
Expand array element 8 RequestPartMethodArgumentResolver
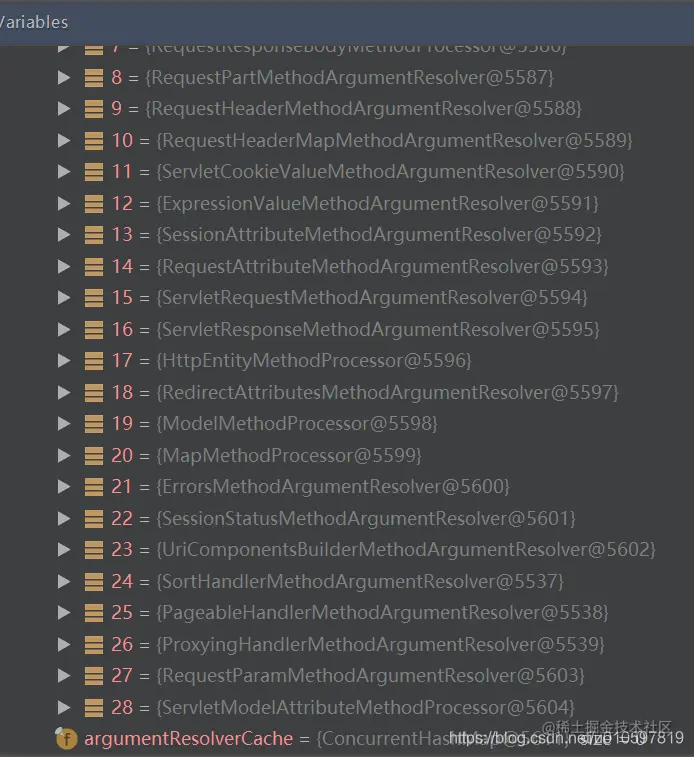64,77
